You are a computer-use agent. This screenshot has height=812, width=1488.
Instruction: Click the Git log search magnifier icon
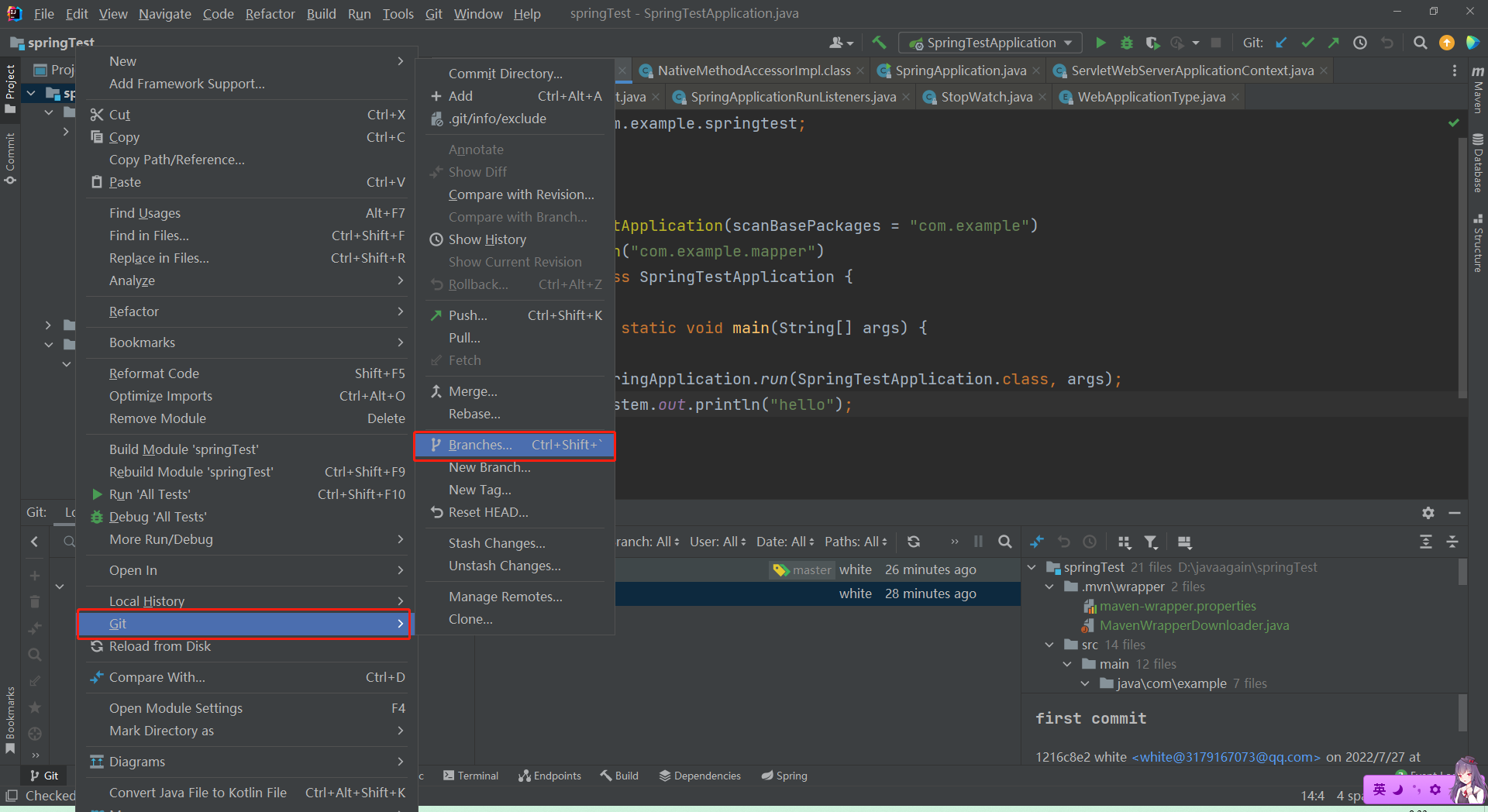pyautogui.click(x=1004, y=542)
